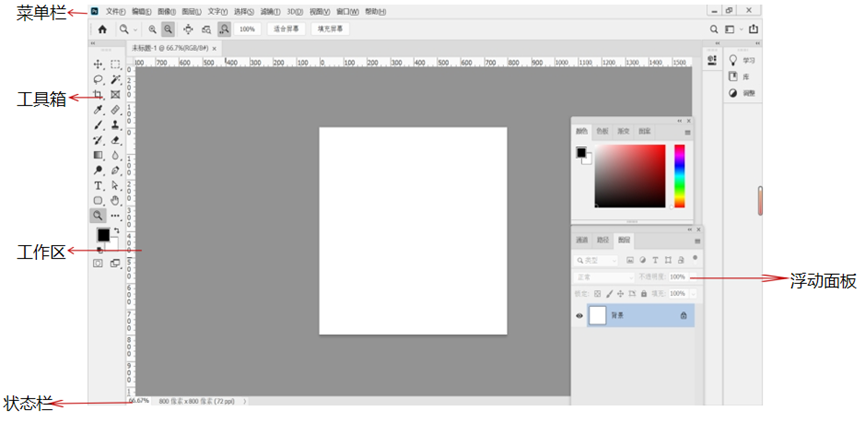
Task: Toggle lock all padlock icon
Action: (644, 294)
